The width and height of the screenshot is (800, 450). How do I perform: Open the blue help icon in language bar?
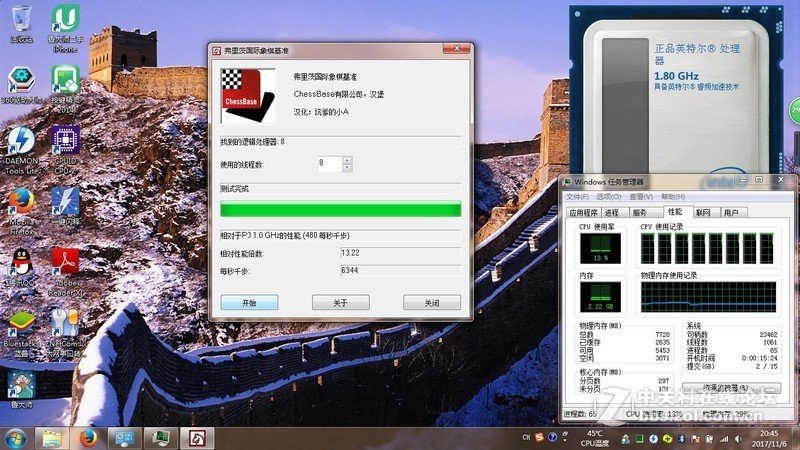click(x=552, y=437)
